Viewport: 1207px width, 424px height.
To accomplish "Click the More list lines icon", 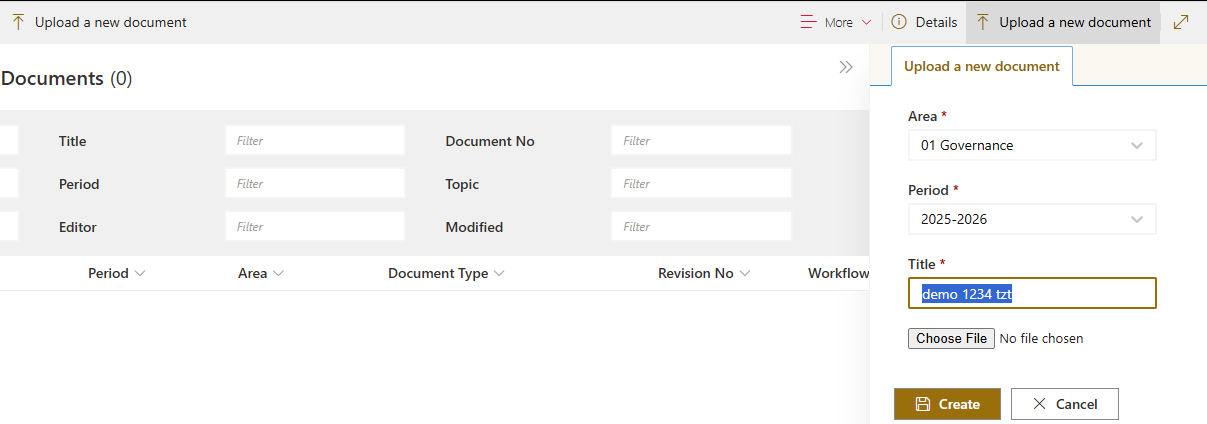I will click(809, 22).
